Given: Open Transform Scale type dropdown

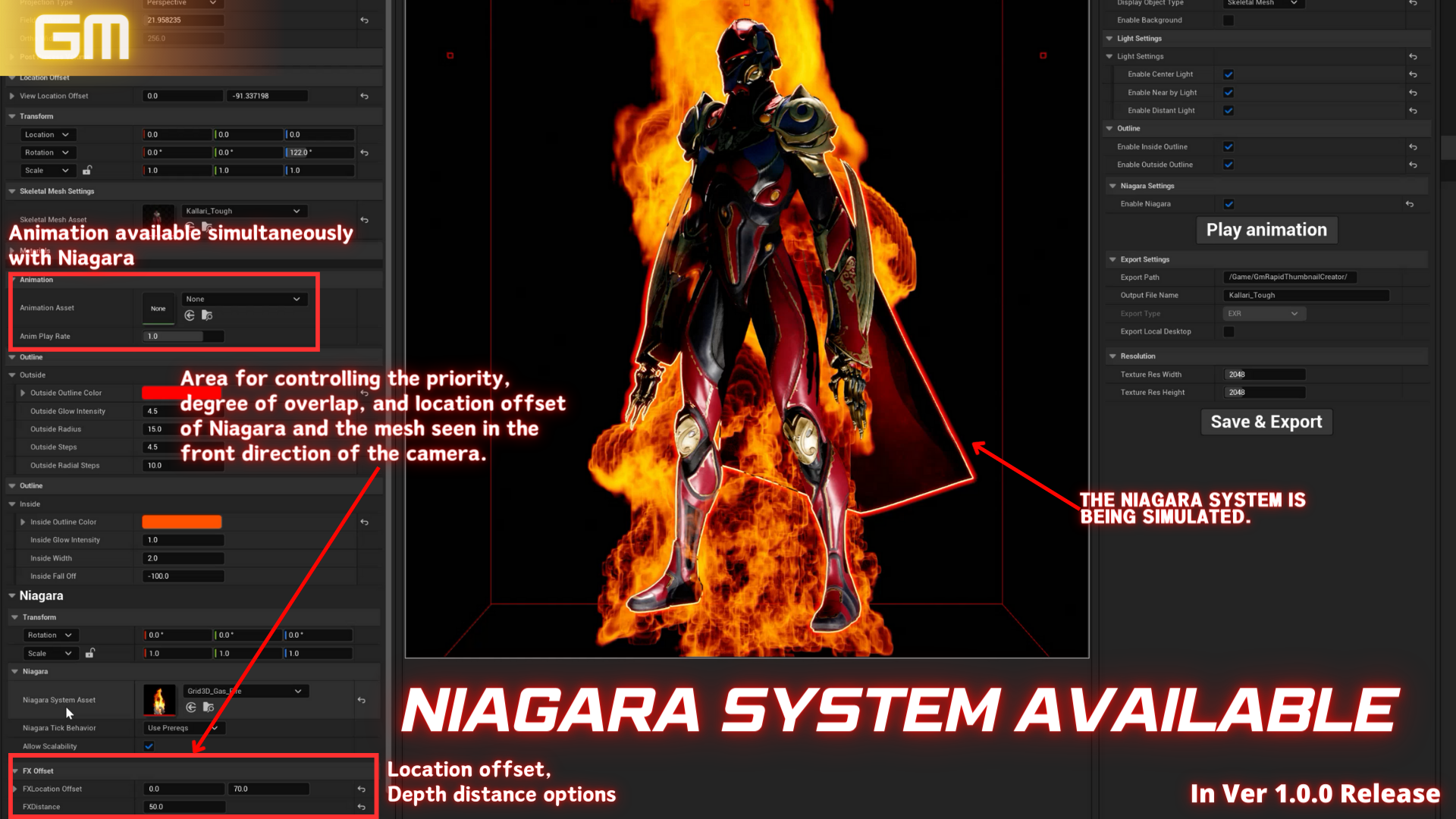Looking at the screenshot, I should pyautogui.click(x=47, y=171).
